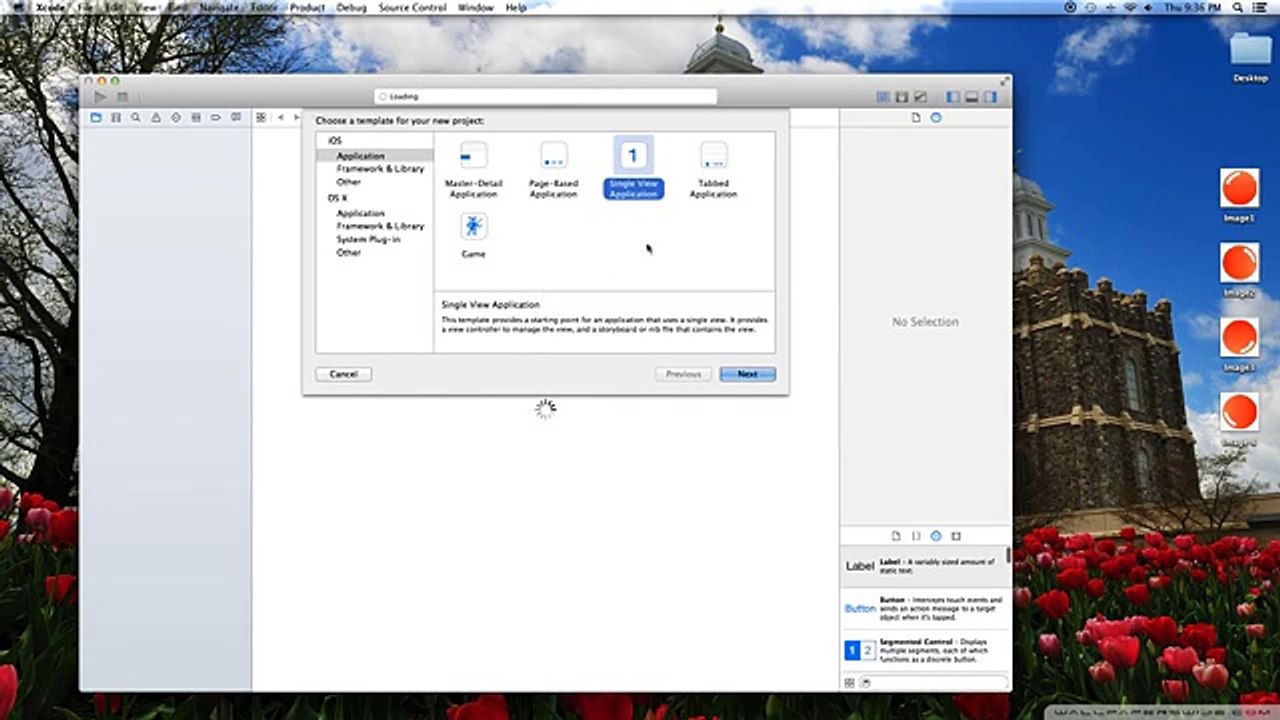Open the Source Control menu
The width and height of the screenshot is (1280, 720).
point(412,7)
